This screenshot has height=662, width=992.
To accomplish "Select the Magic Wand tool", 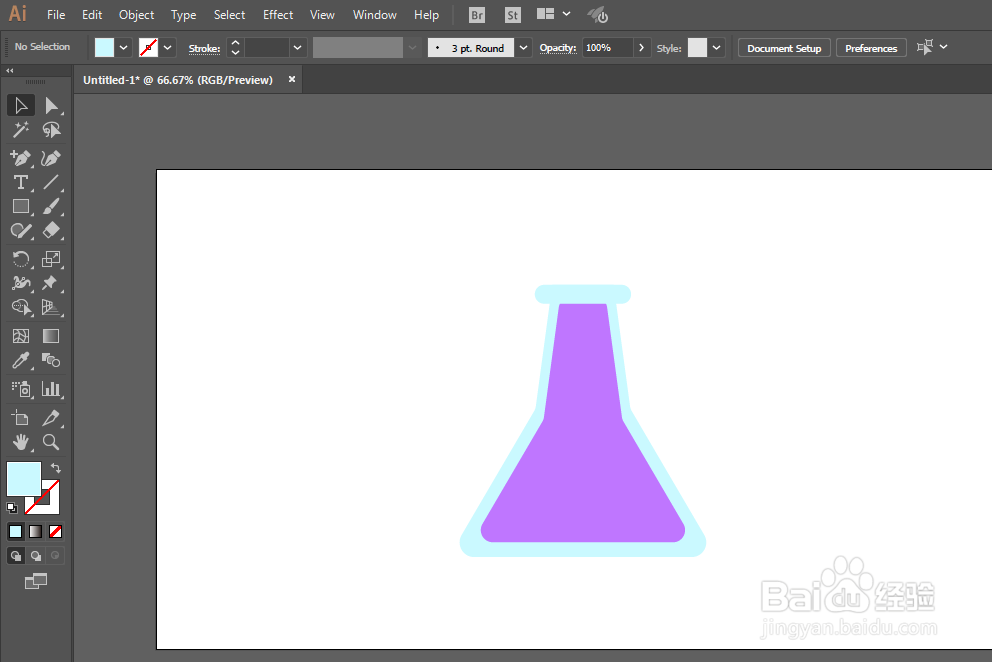I will pos(20,130).
